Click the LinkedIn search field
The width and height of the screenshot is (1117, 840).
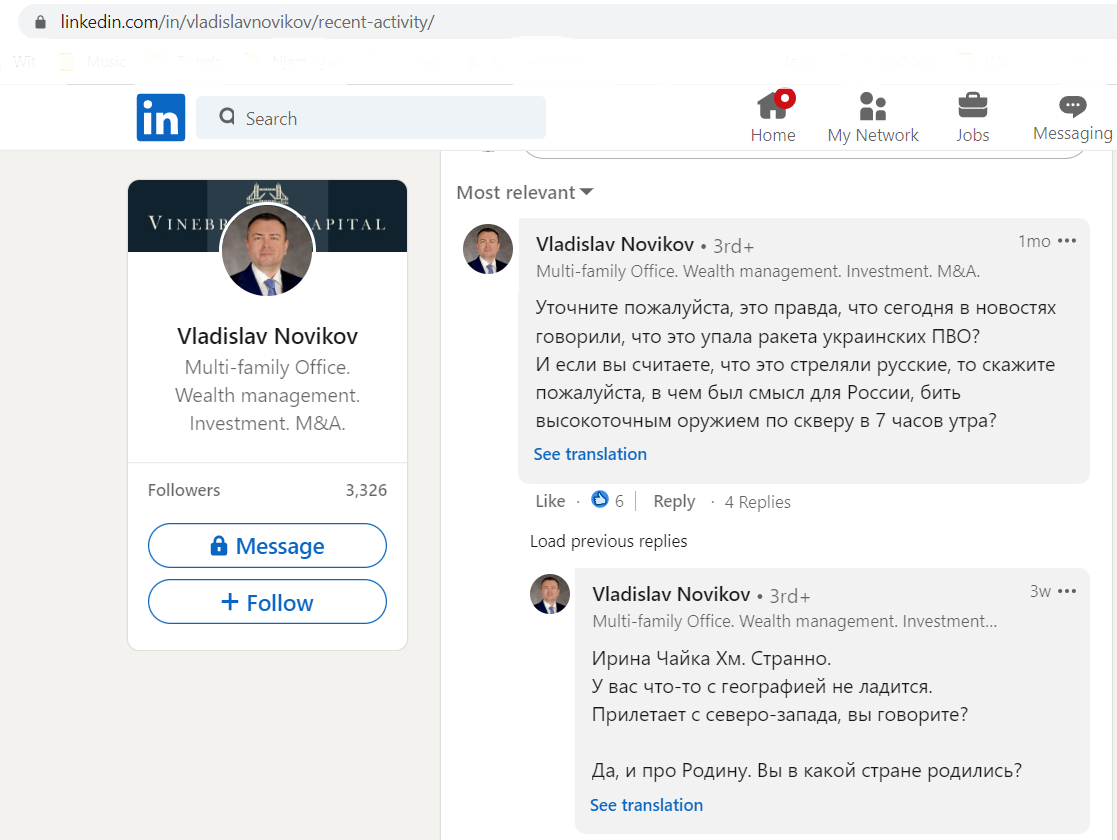(371, 118)
